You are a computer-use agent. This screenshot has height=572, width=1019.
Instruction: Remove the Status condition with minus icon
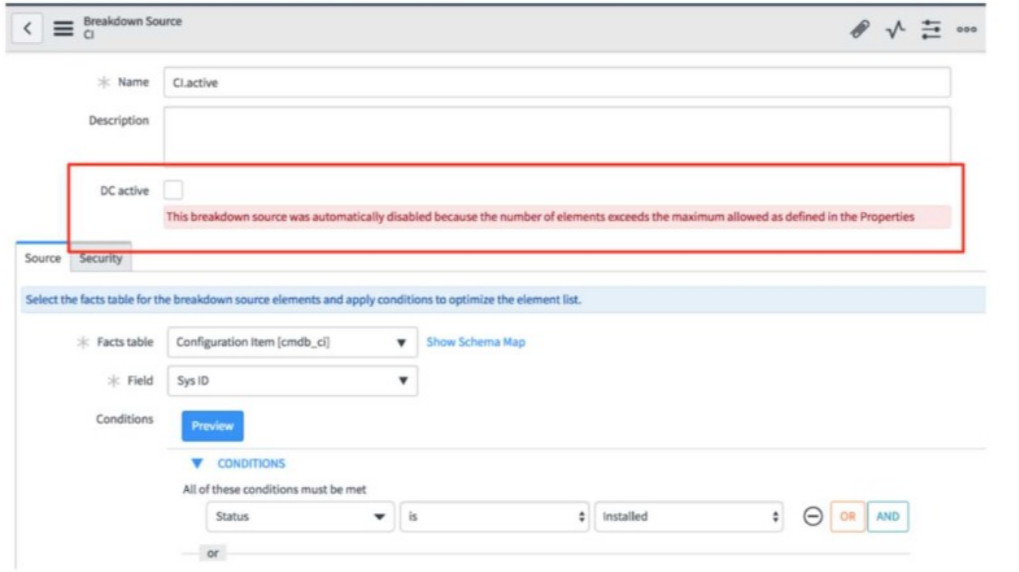pyautogui.click(x=813, y=517)
